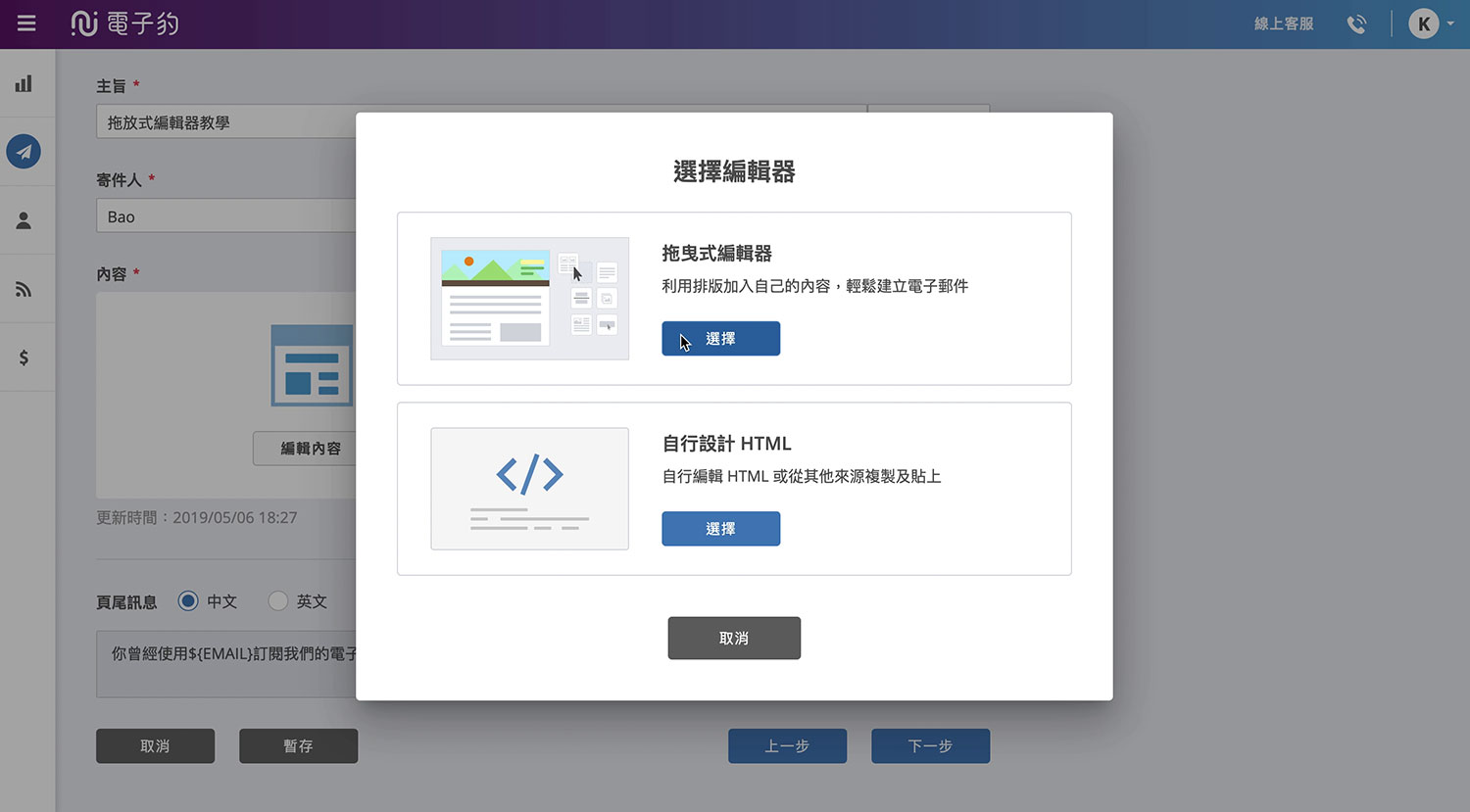Expand the account dropdown arrow
The image size is (1470, 812).
(x=1450, y=24)
